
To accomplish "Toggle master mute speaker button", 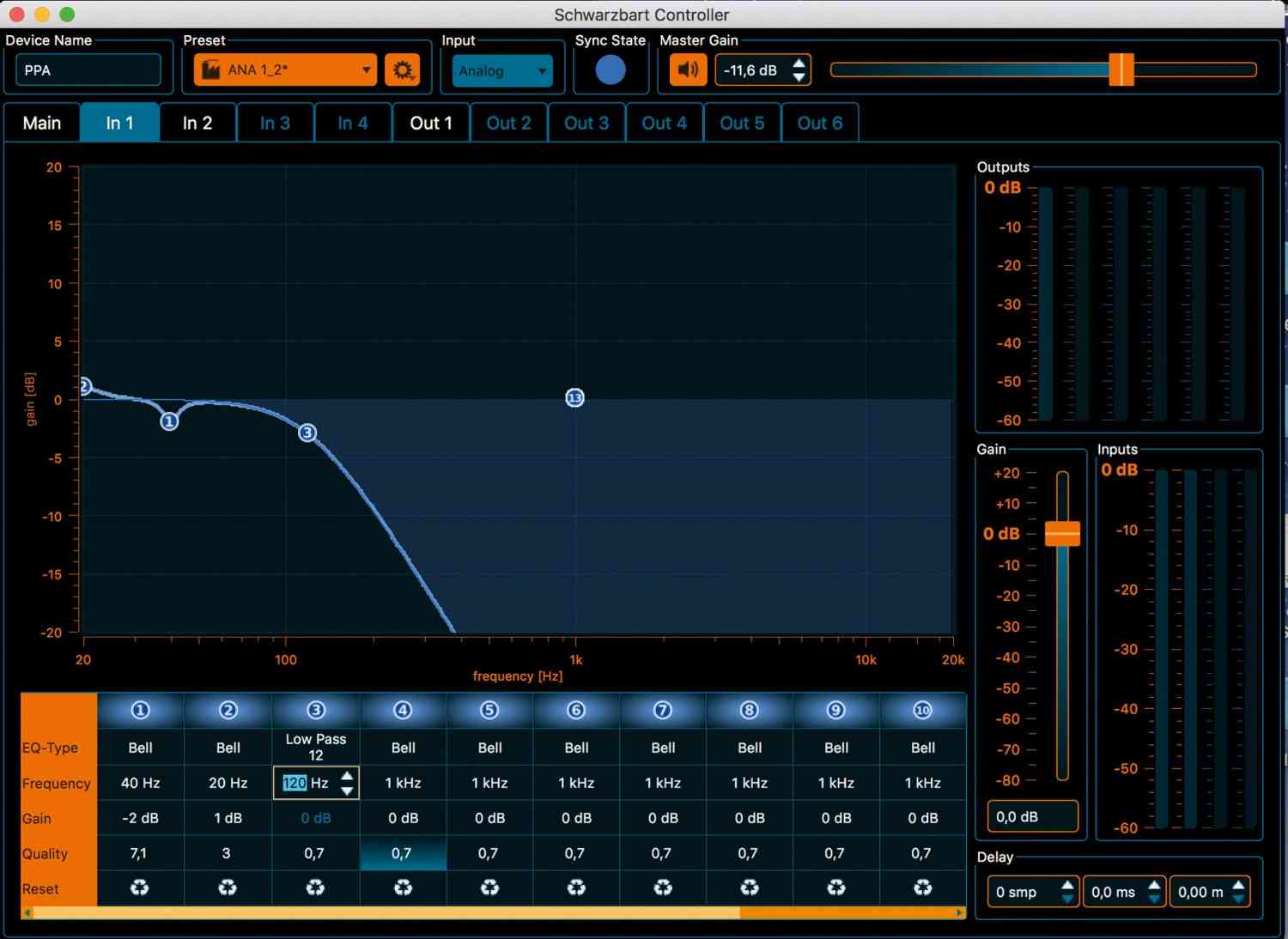I will point(689,70).
